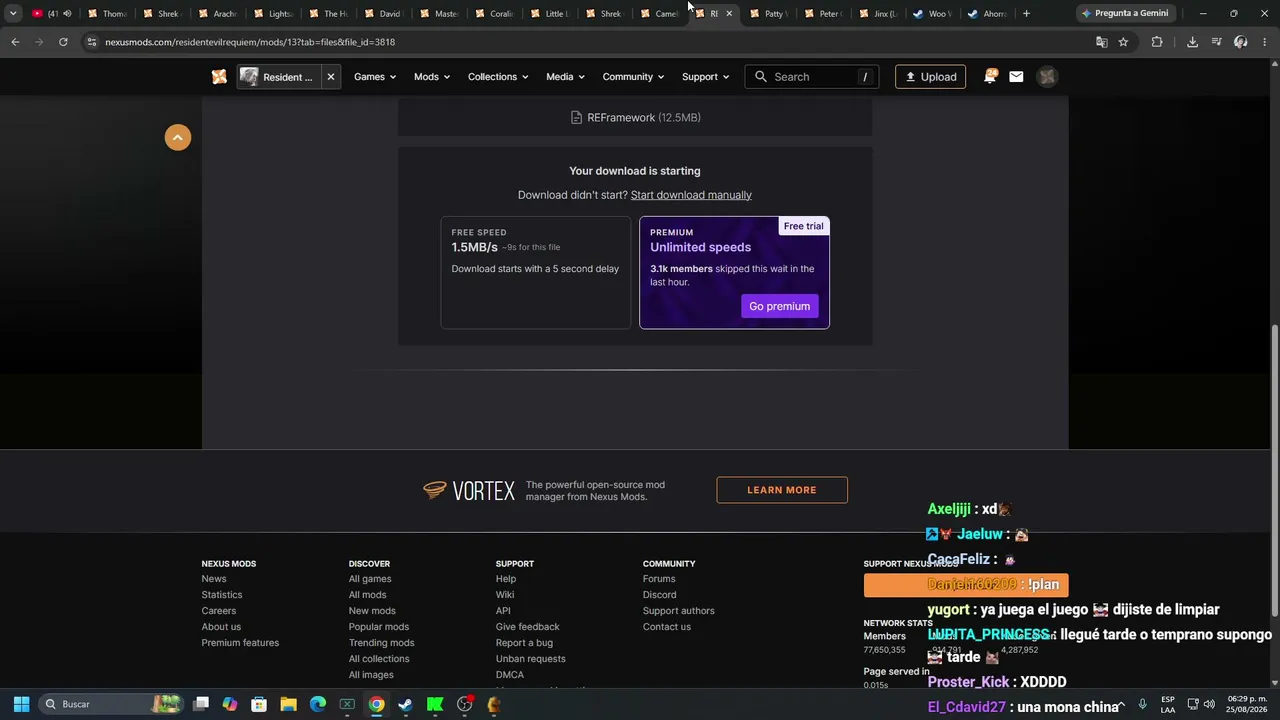This screenshot has height=720, width=1280.
Task: Open the Media dropdown
Action: point(565,77)
